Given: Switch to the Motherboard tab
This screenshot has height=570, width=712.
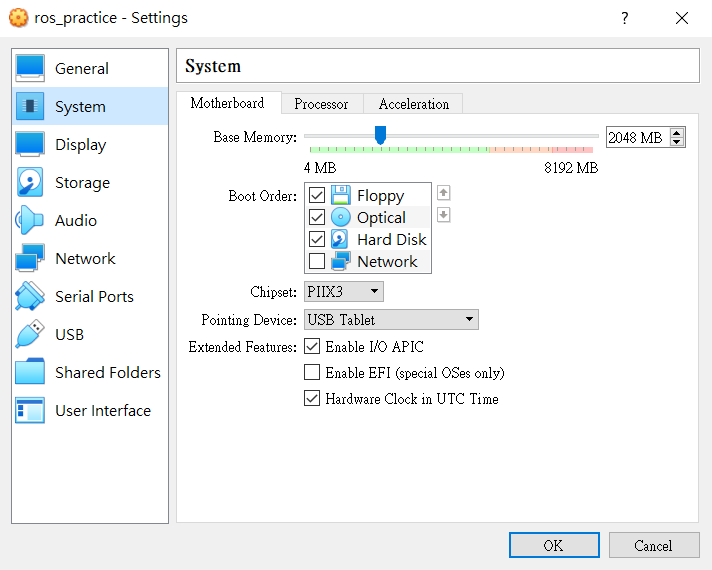Looking at the screenshot, I should (227, 103).
